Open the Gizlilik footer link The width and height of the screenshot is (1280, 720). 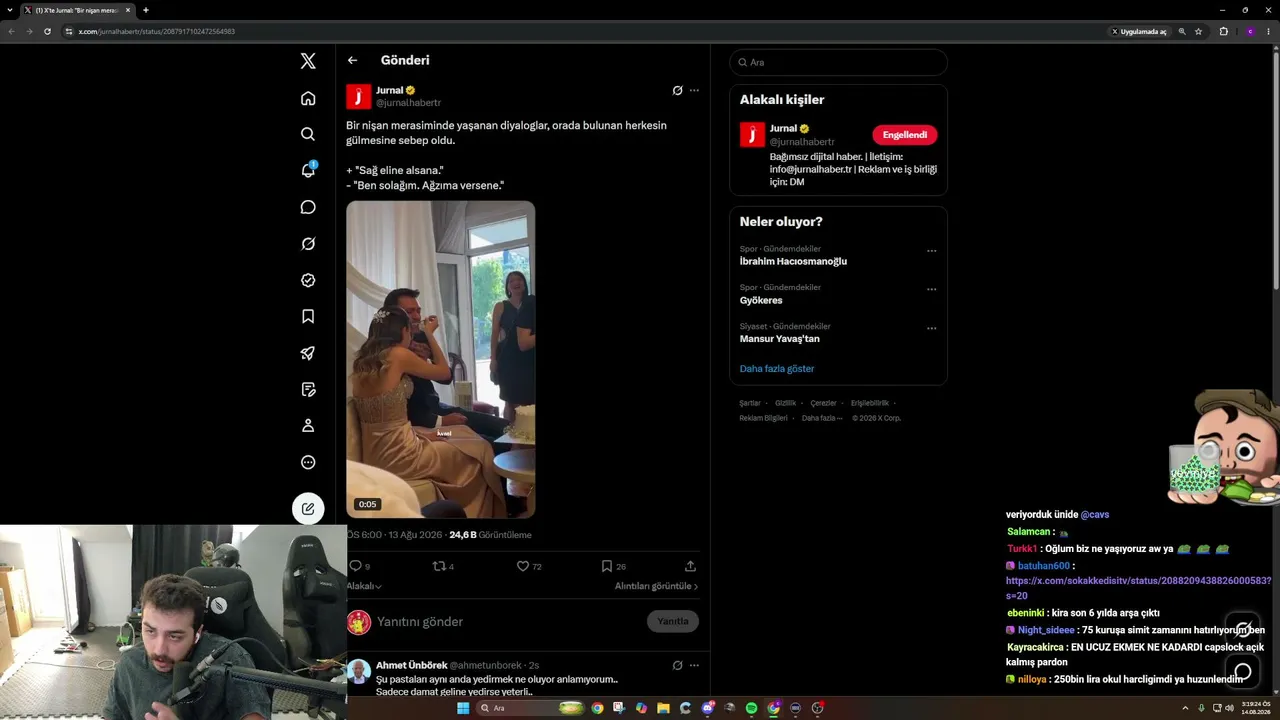[x=785, y=403]
